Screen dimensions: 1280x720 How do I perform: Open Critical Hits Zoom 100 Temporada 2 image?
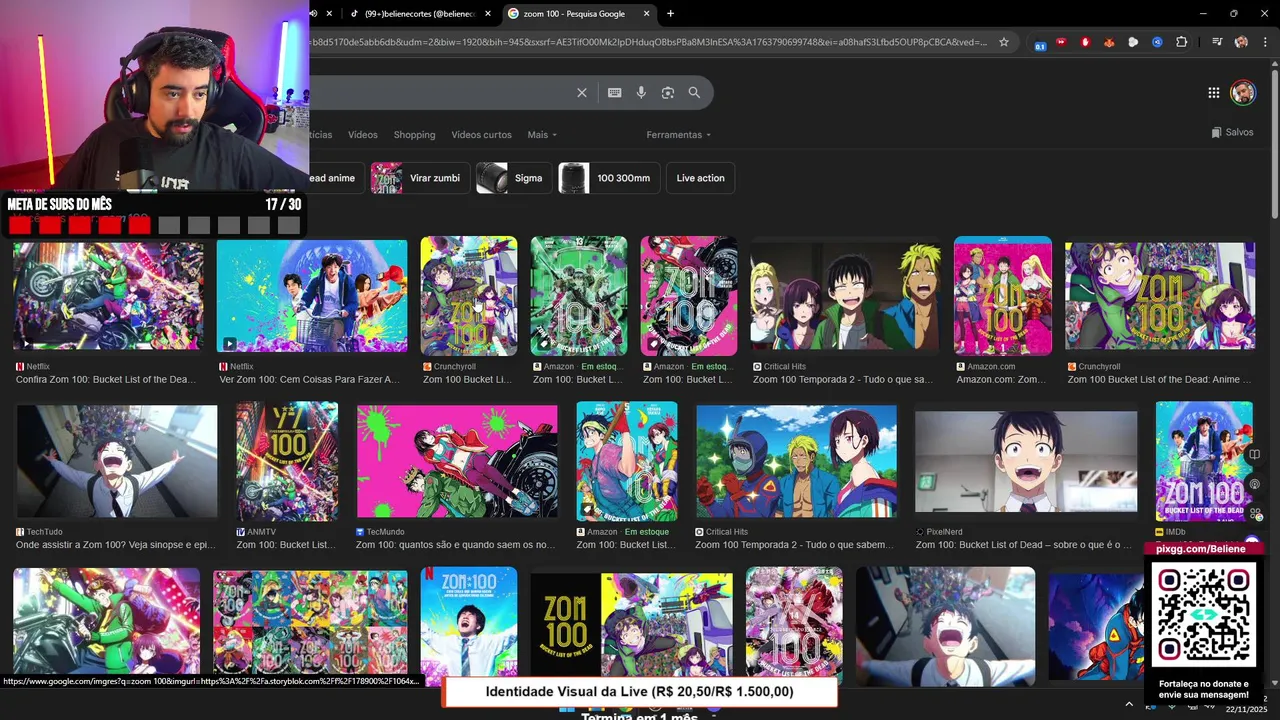[x=846, y=296]
